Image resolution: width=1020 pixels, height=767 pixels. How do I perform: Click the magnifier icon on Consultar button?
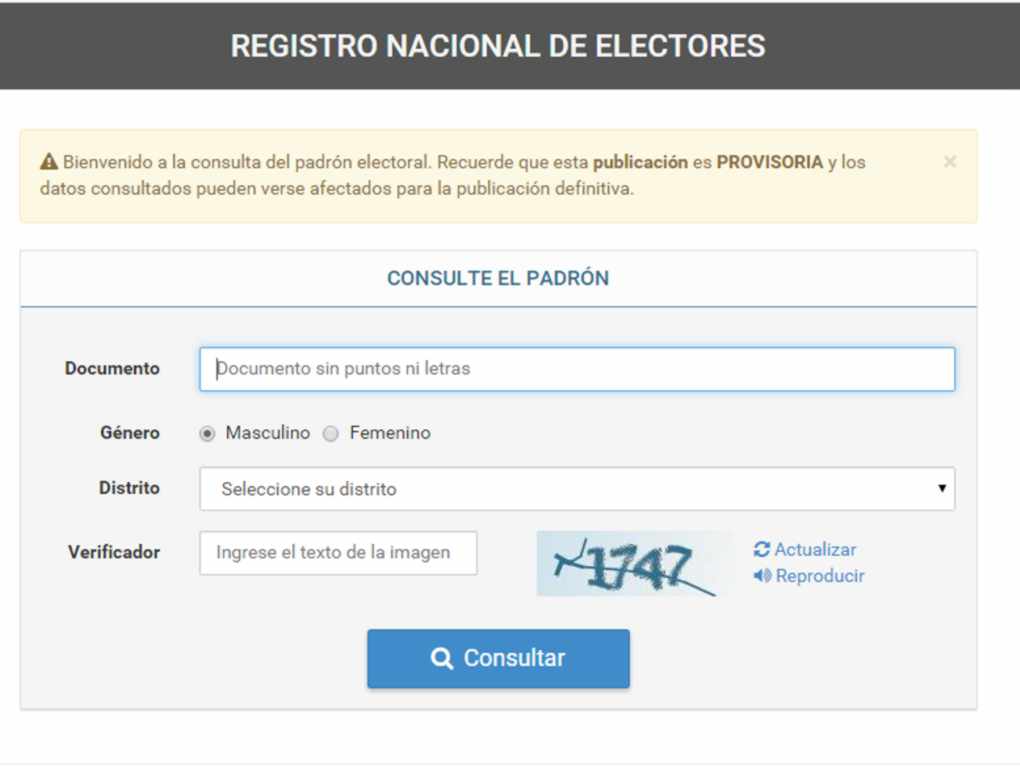tap(441, 658)
